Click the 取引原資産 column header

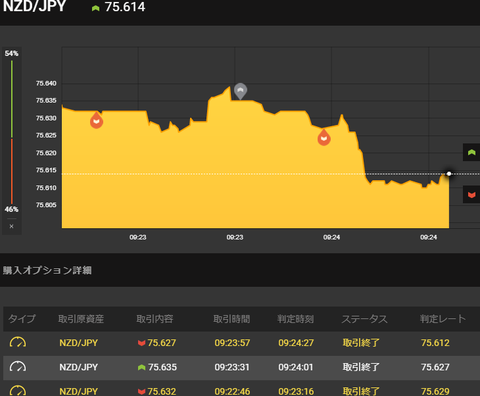pos(81,319)
